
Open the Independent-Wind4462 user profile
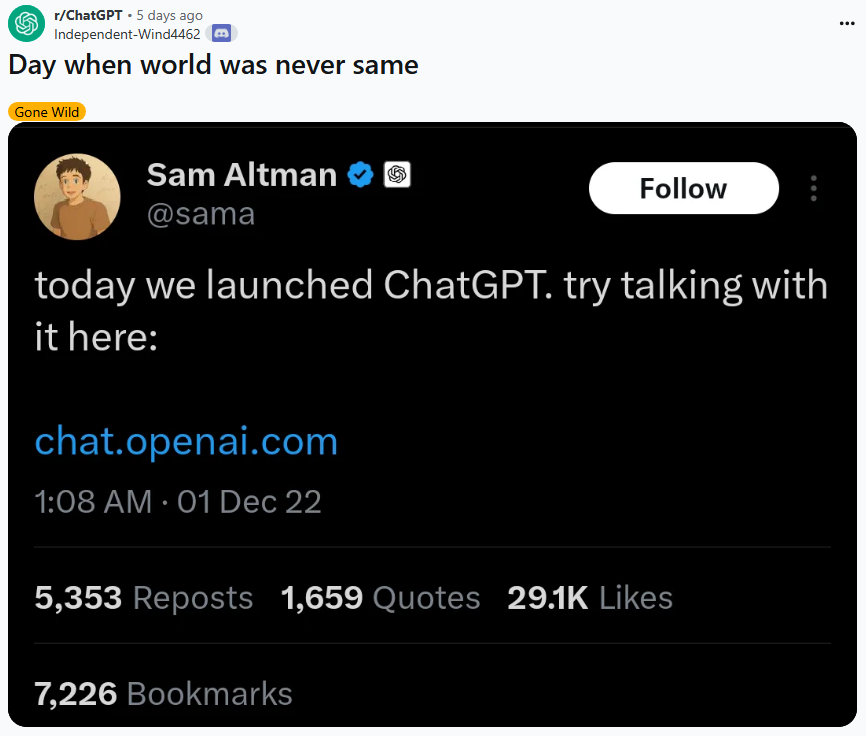pyautogui.click(x=128, y=33)
